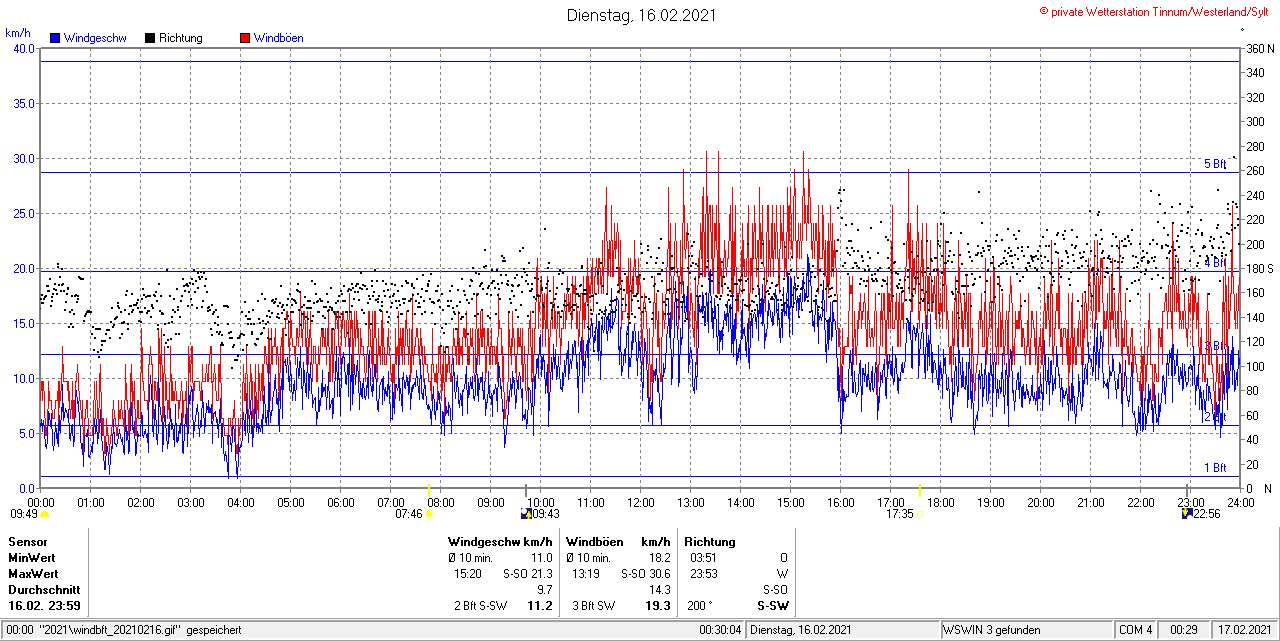Click the 3 Bft SW cell
The width and height of the screenshot is (1280, 641).
coord(593,606)
